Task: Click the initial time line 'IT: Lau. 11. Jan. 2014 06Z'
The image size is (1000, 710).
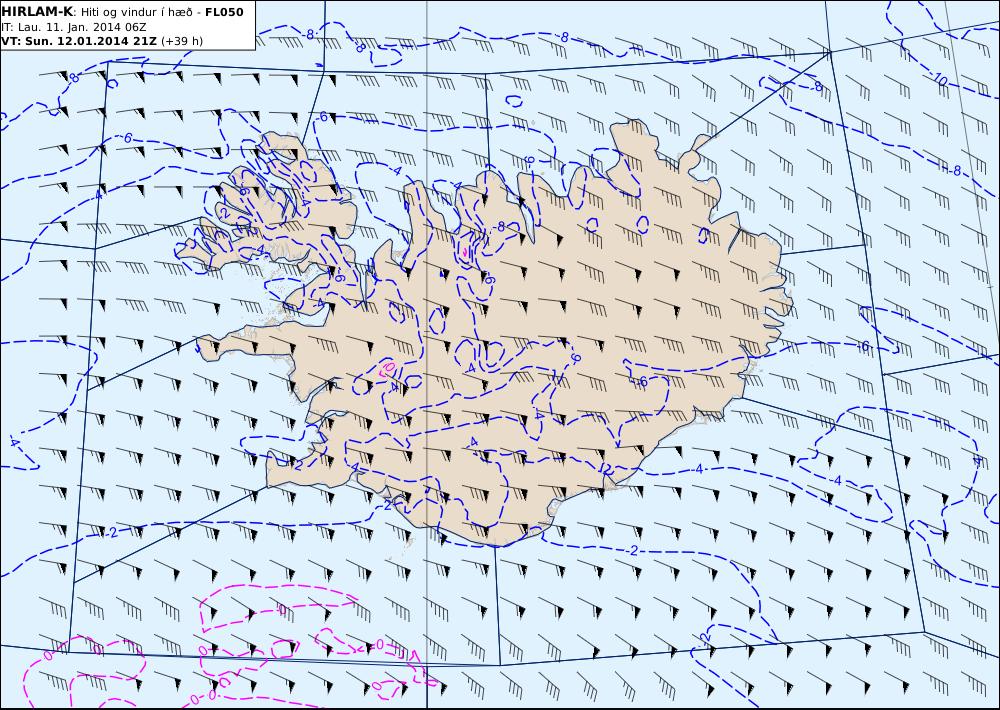Action: pos(74,27)
